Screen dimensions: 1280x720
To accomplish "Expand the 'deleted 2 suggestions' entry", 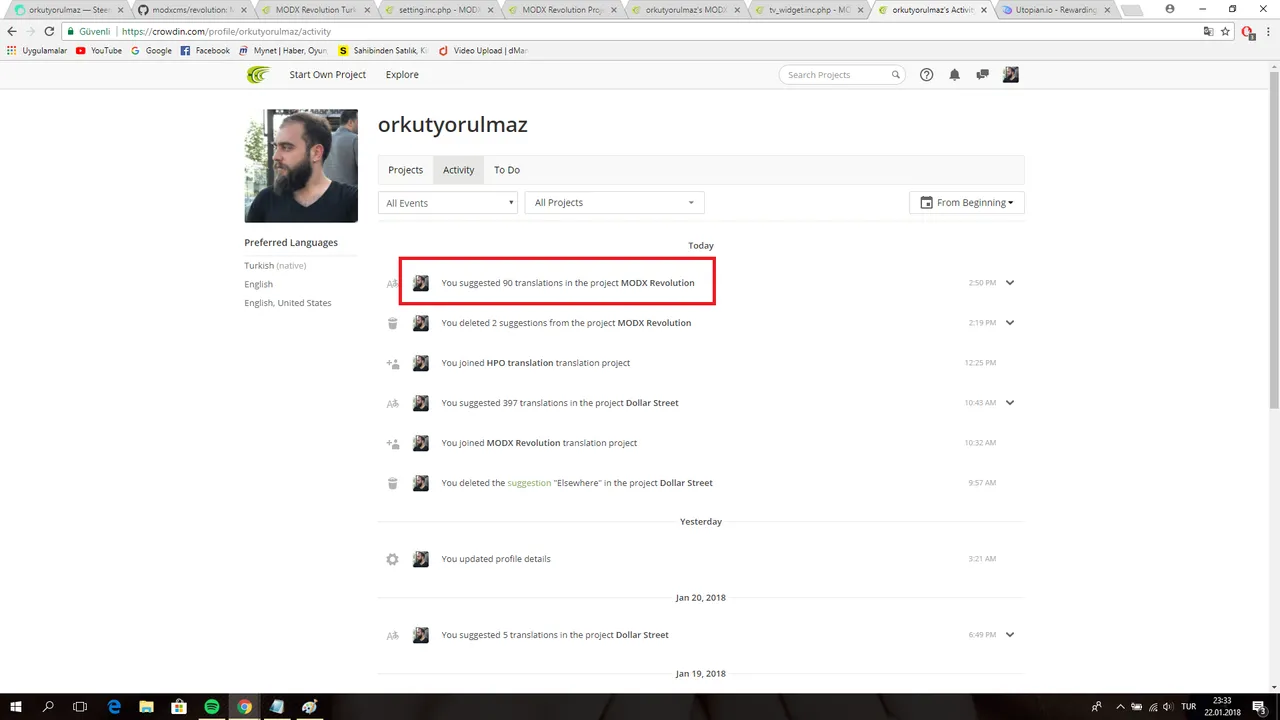I will [1010, 323].
